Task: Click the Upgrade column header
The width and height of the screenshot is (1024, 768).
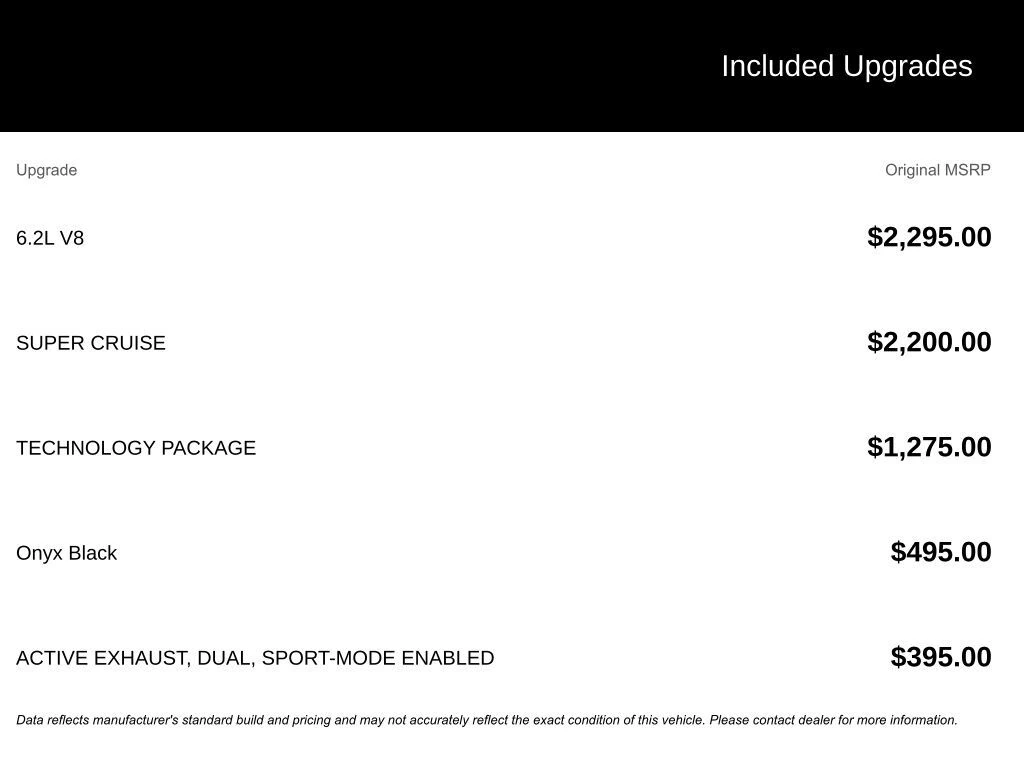Action: pyautogui.click(x=46, y=170)
